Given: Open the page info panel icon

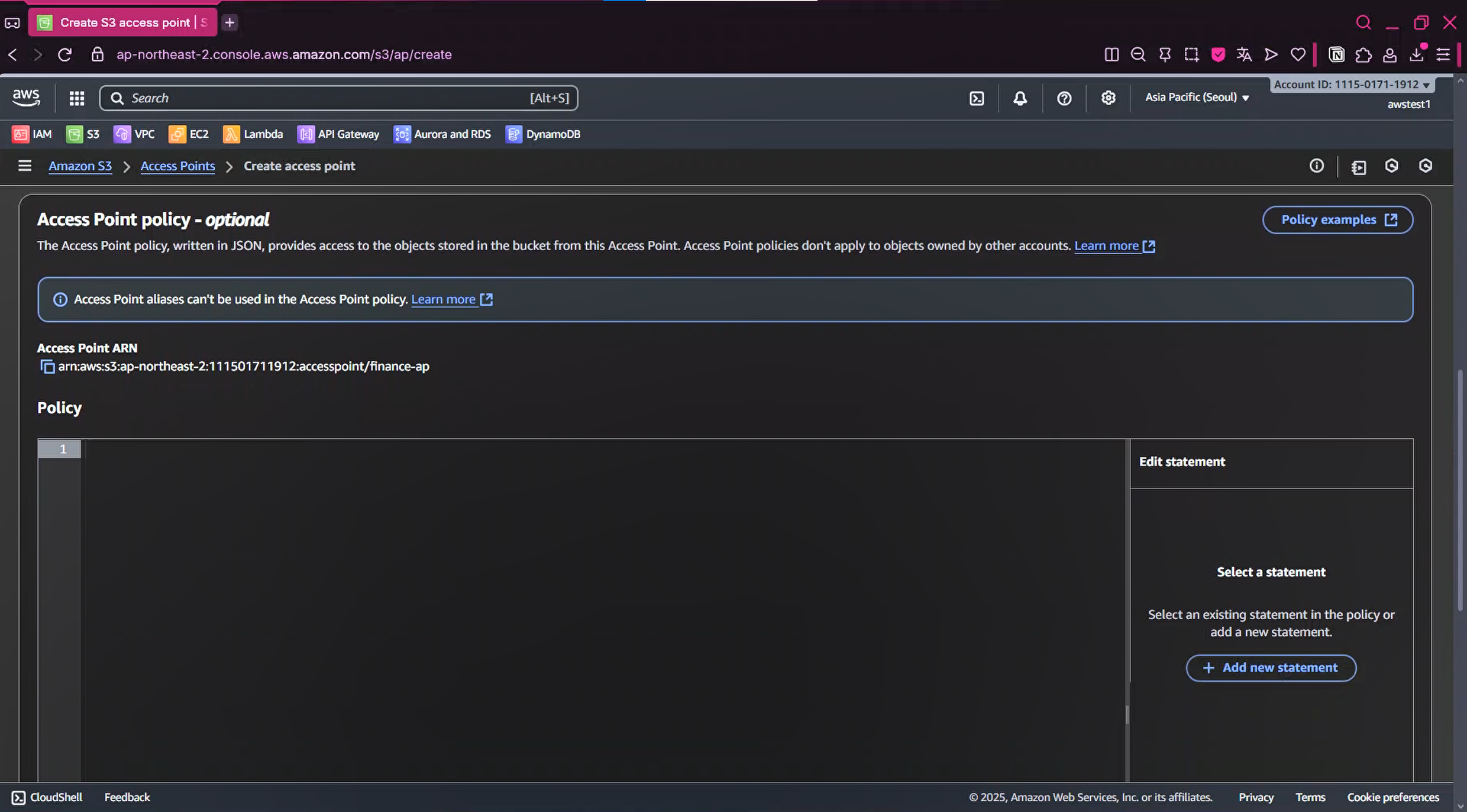Looking at the screenshot, I should pos(1316,166).
